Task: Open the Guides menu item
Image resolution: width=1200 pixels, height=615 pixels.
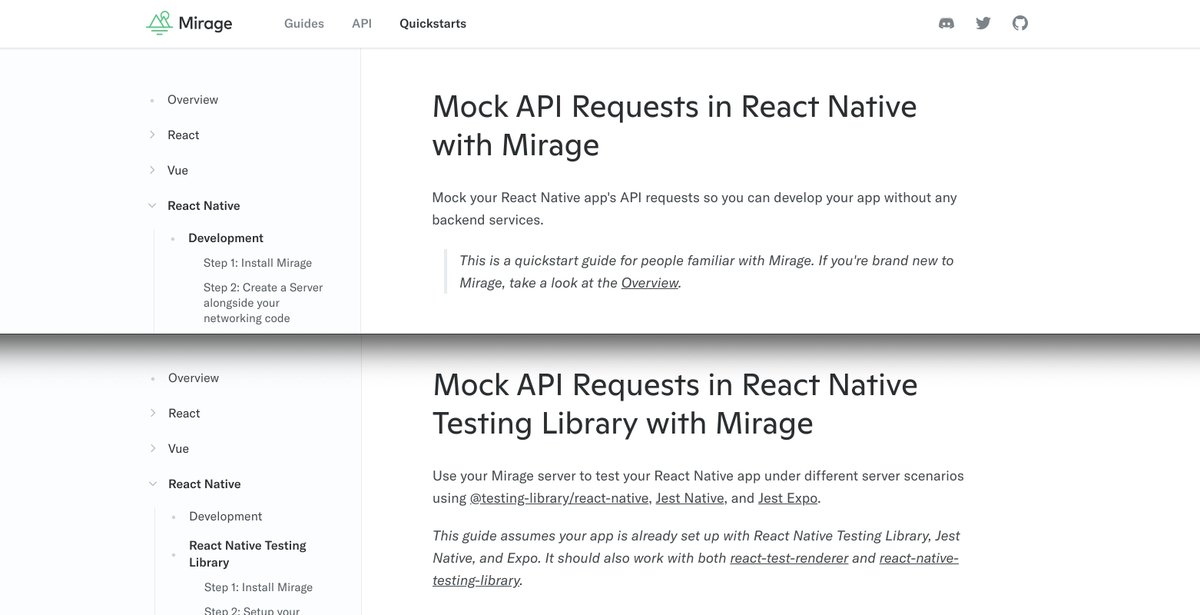Action: click(304, 23)
